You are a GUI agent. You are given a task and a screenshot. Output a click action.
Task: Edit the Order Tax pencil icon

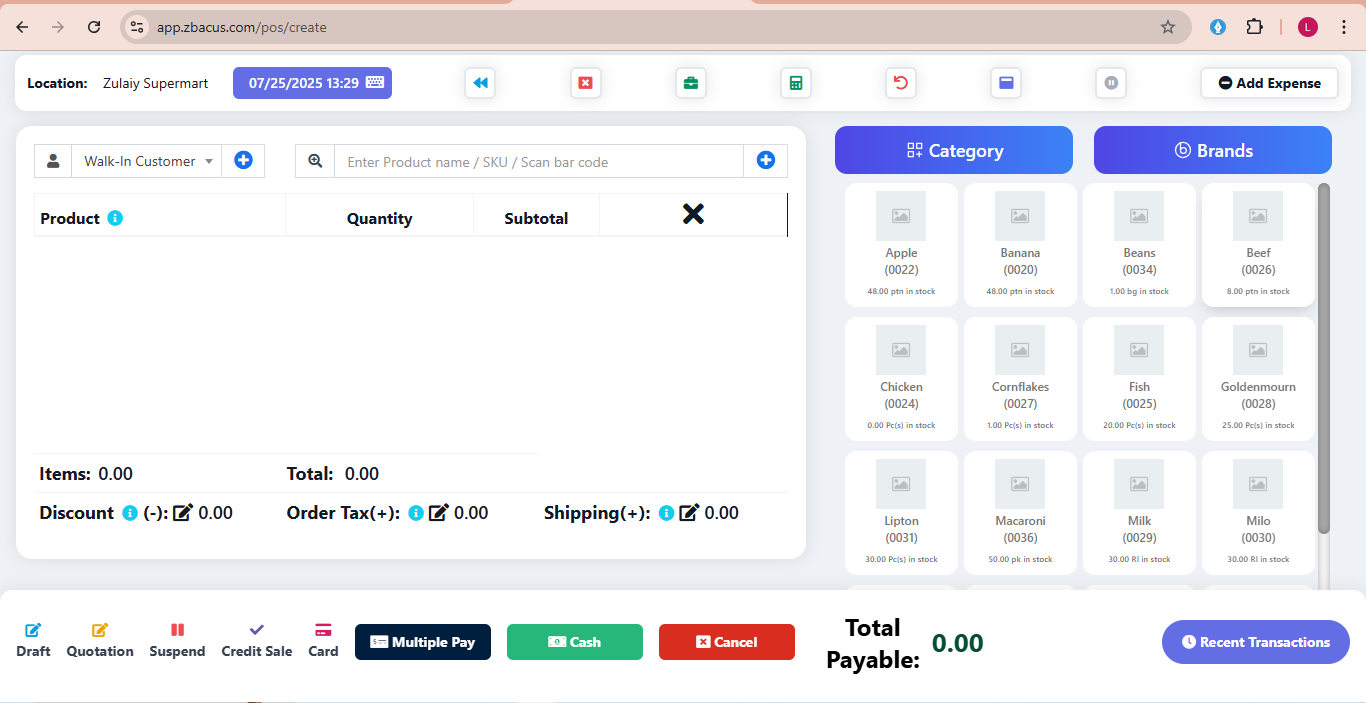[439, 513]
